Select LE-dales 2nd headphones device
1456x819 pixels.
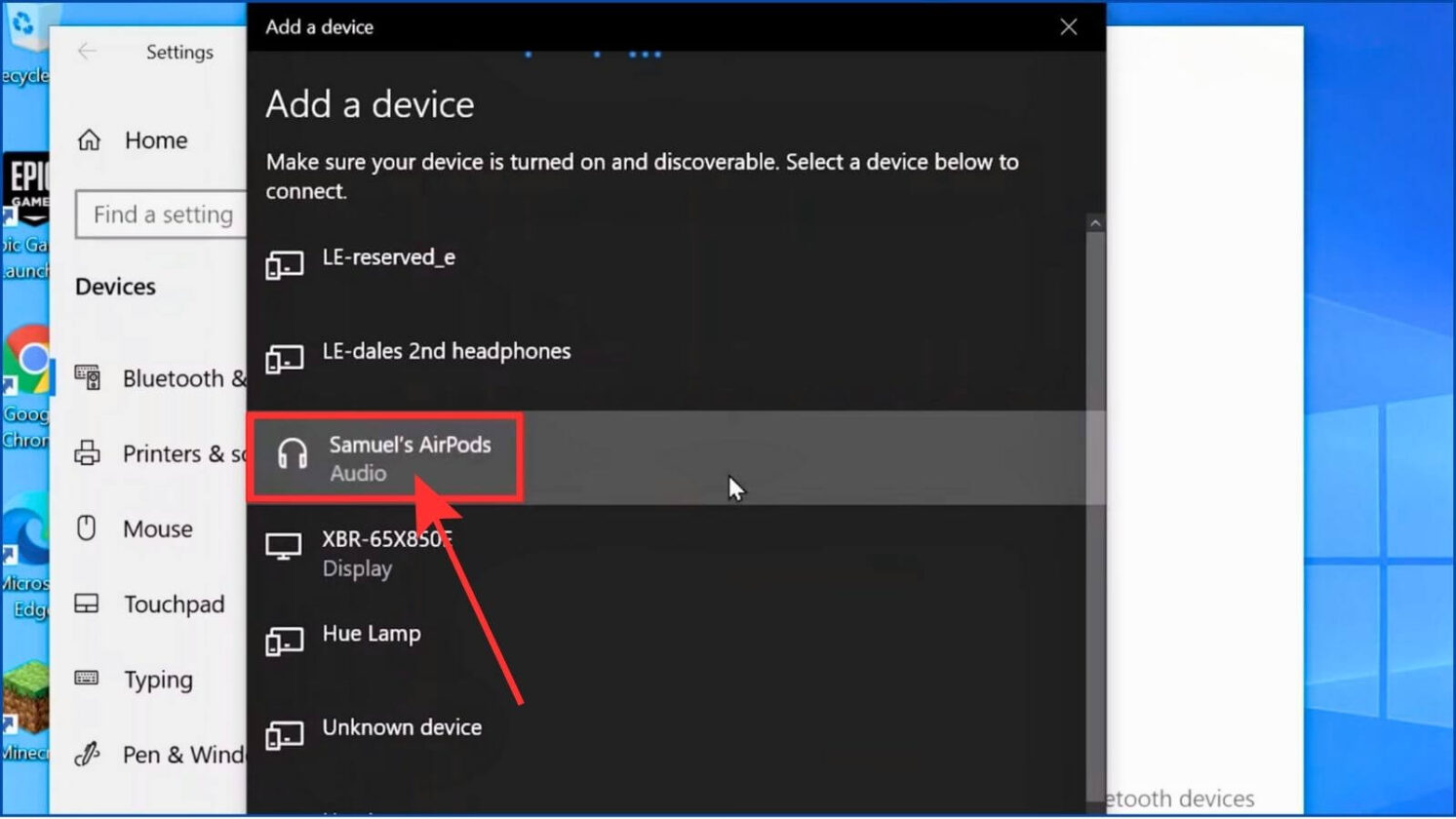point(446,352)
